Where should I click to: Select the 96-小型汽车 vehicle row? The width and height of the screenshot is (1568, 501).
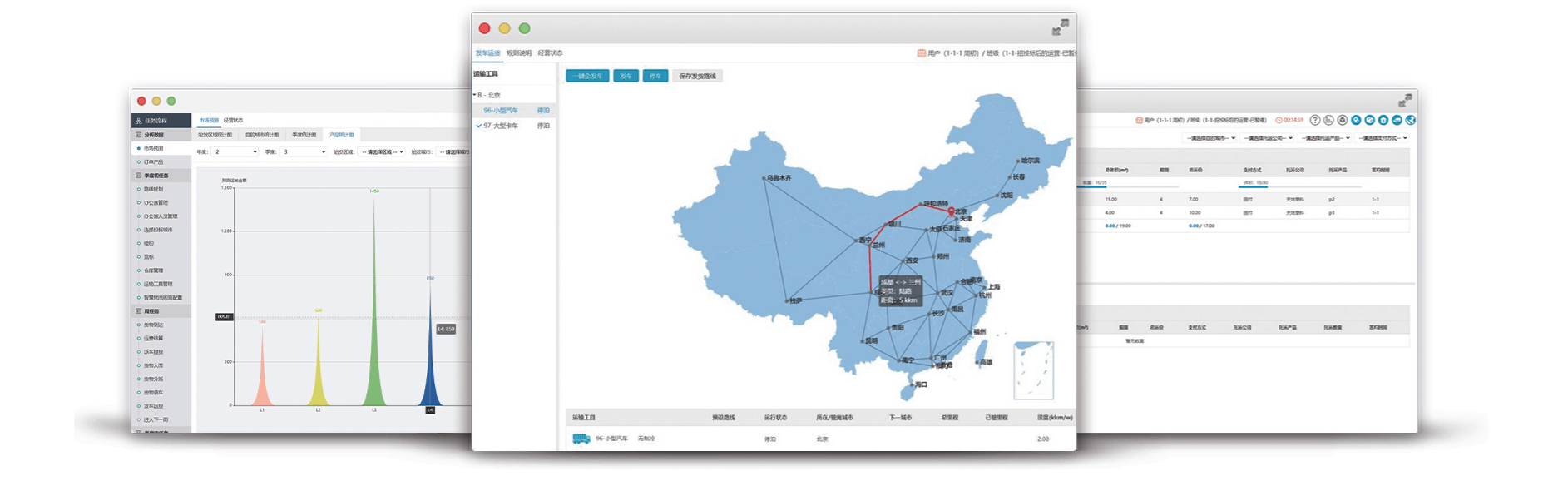coord(501,110)
